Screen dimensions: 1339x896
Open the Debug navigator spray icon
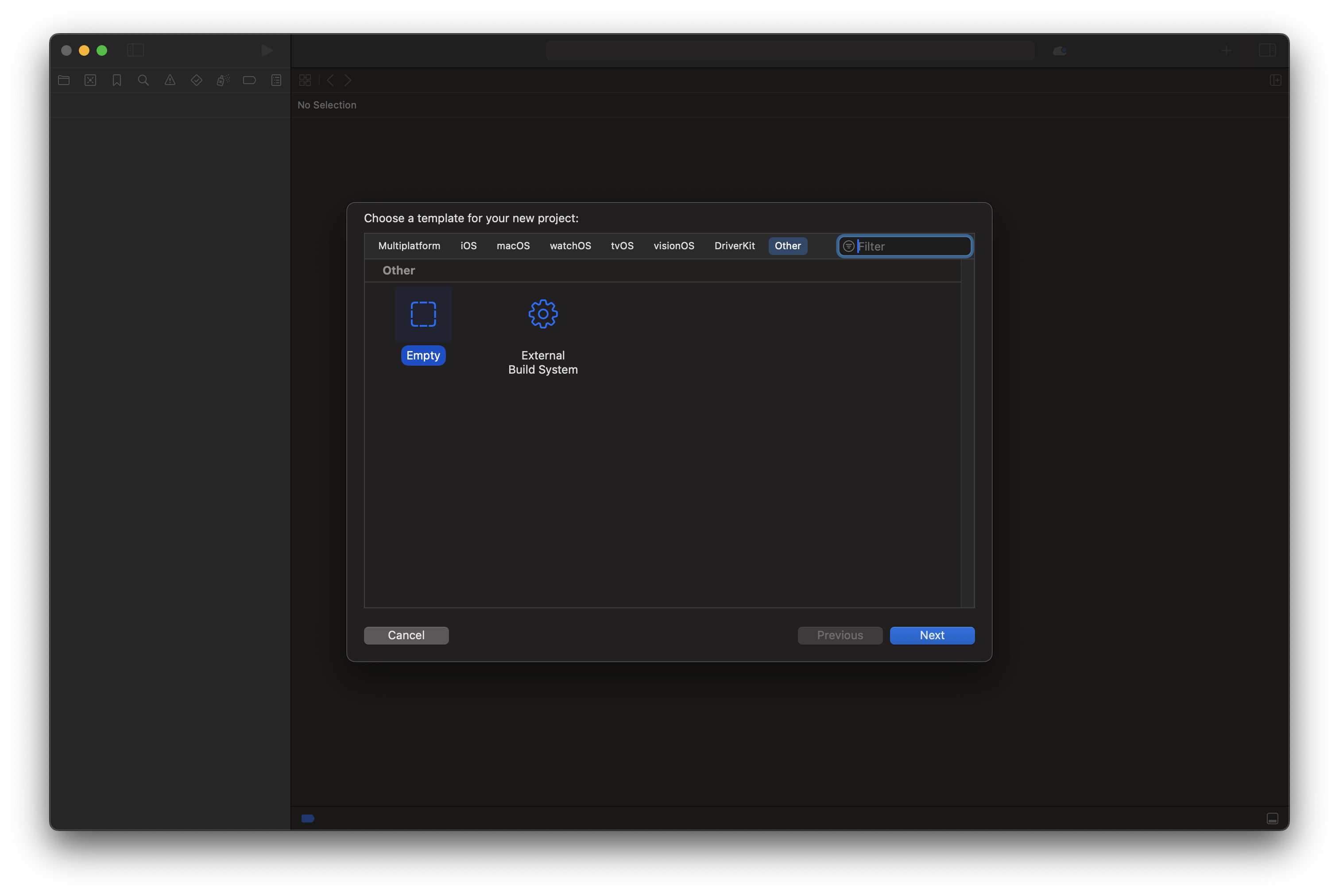(223, 81)
